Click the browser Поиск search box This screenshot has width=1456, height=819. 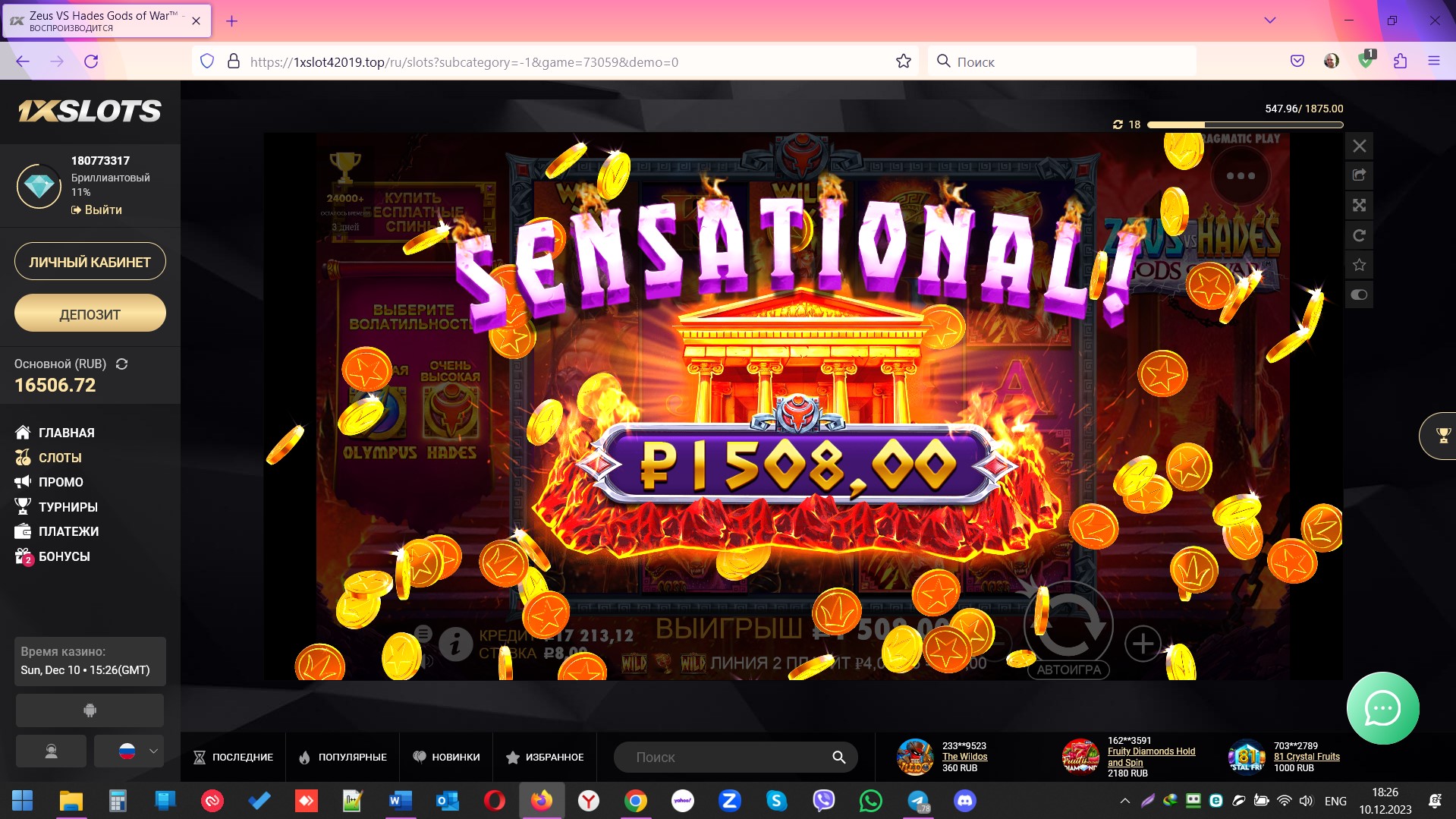point(1062,61)
